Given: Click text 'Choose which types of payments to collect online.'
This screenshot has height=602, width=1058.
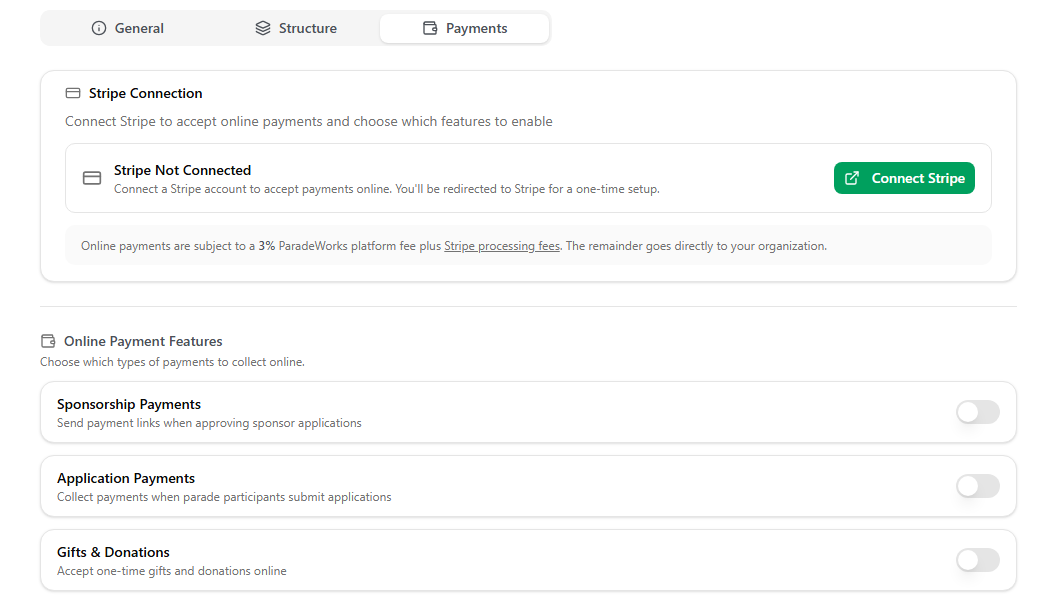Looking at the screenshot, I should (x=172, y=362).
